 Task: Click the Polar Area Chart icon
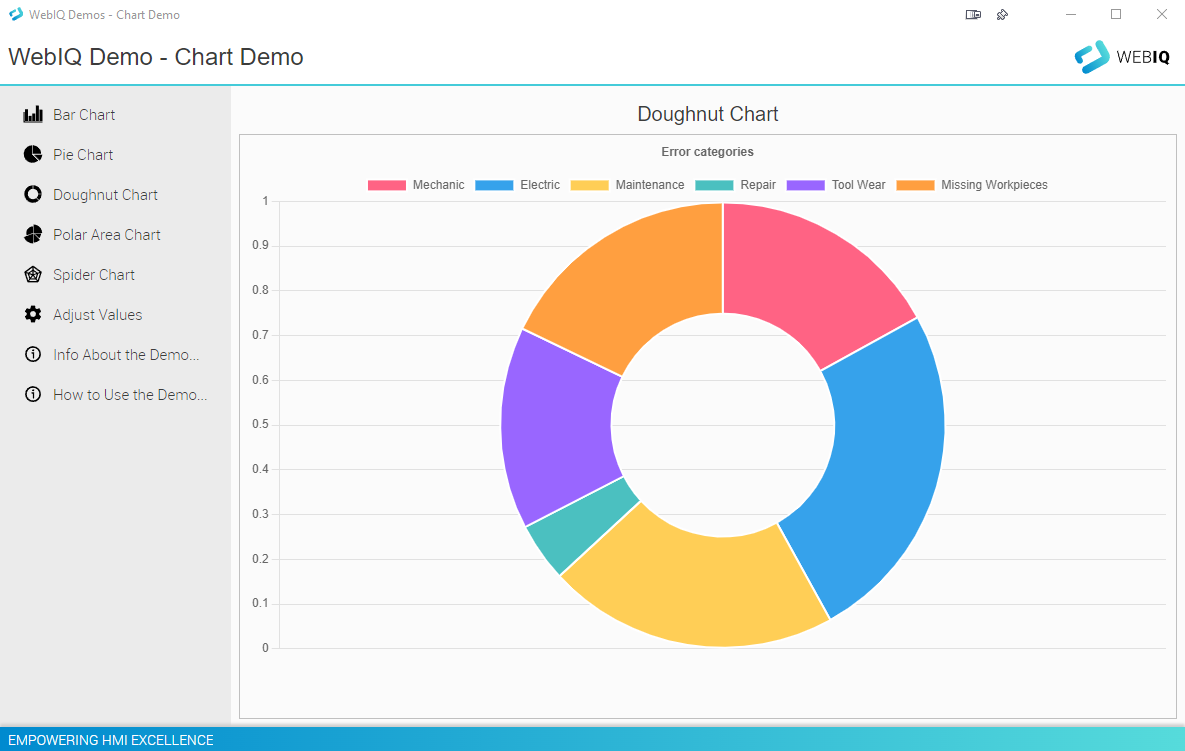tap(32, 235)
